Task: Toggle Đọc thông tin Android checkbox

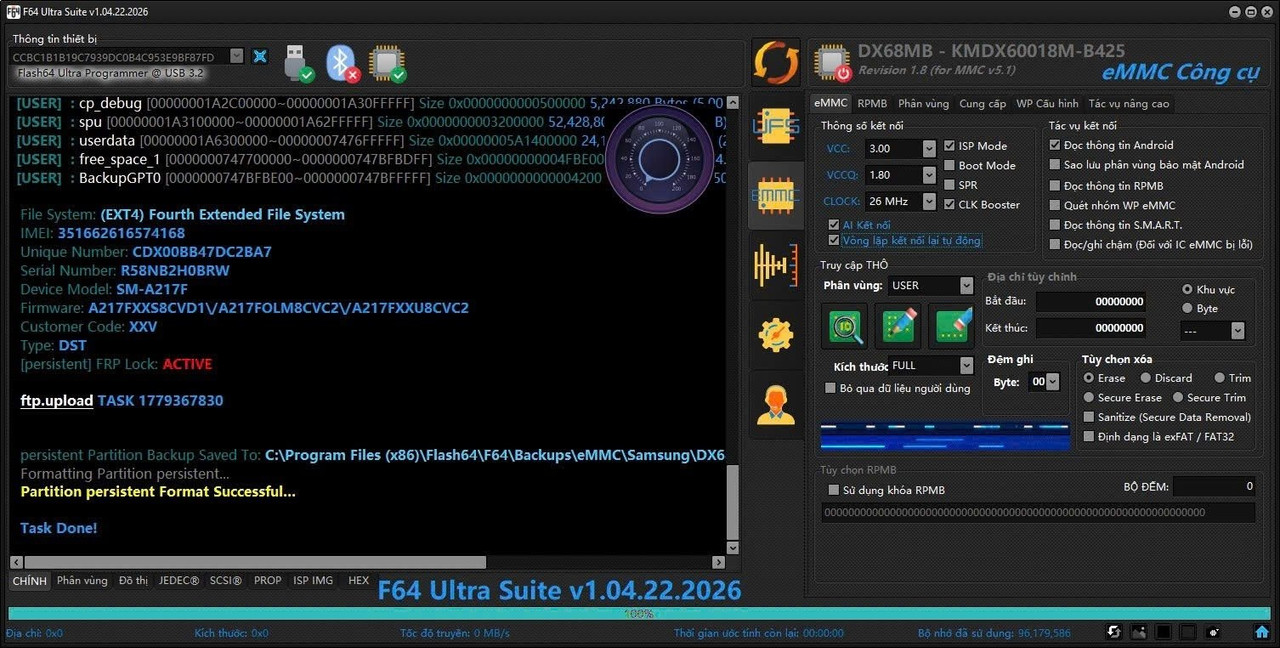Action: [x=1055, y=145]
